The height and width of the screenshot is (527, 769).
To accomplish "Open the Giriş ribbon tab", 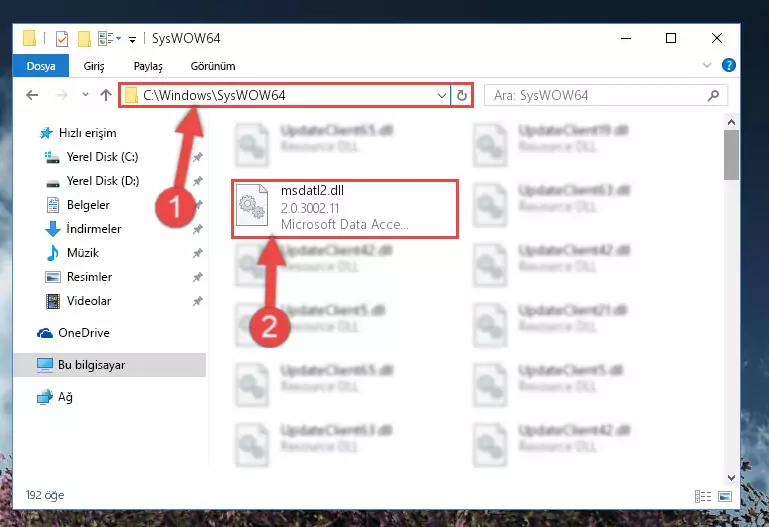I will pyautogui.click(x=94, y=66).
